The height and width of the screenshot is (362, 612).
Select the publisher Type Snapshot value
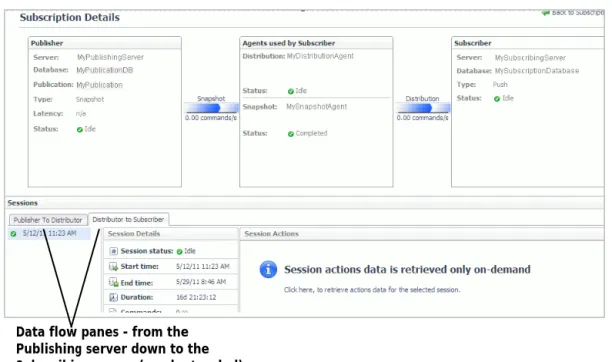coord(90,100)
